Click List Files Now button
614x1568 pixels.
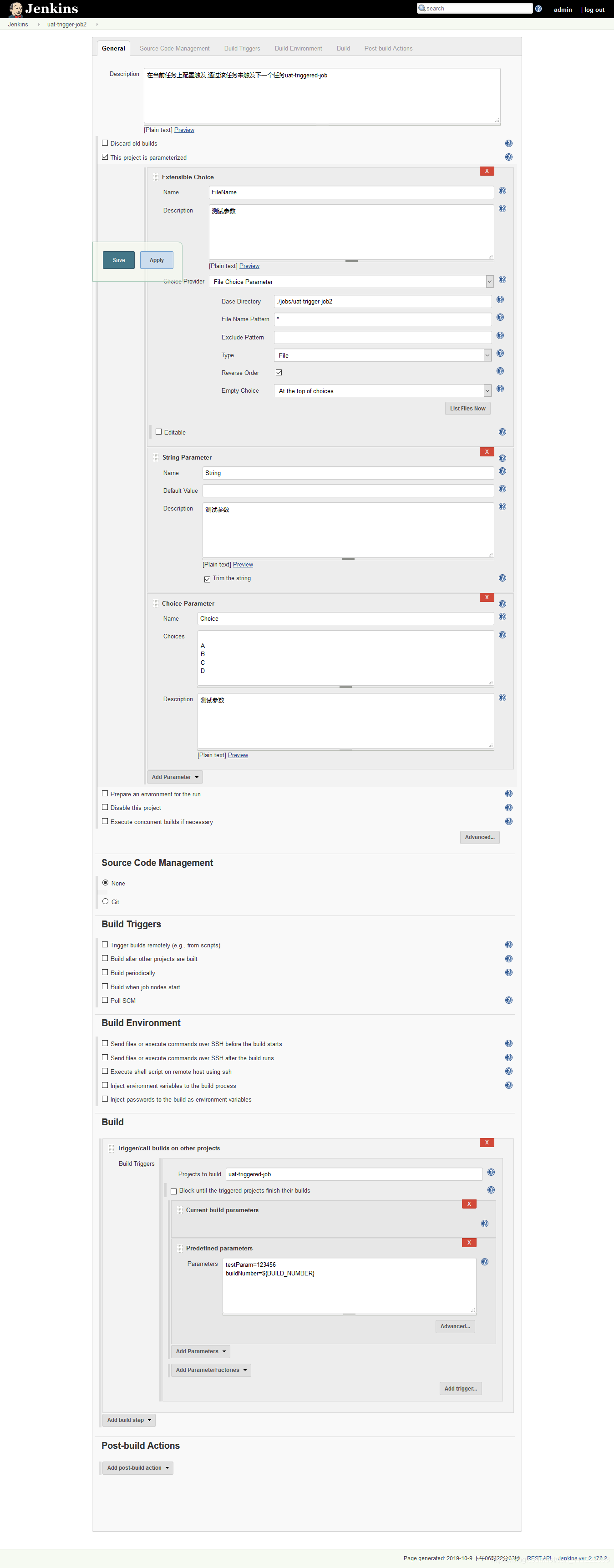tap(468, 409)
